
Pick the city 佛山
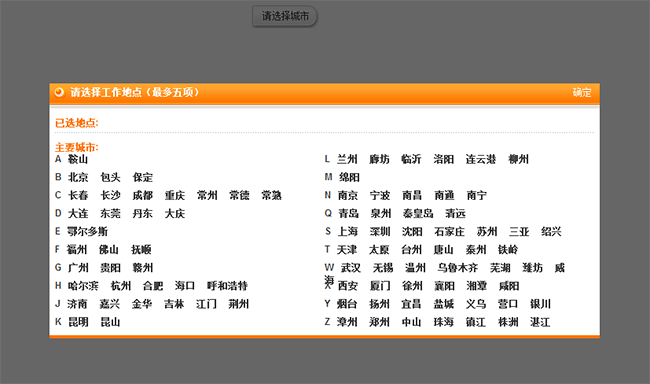point(109,250)
